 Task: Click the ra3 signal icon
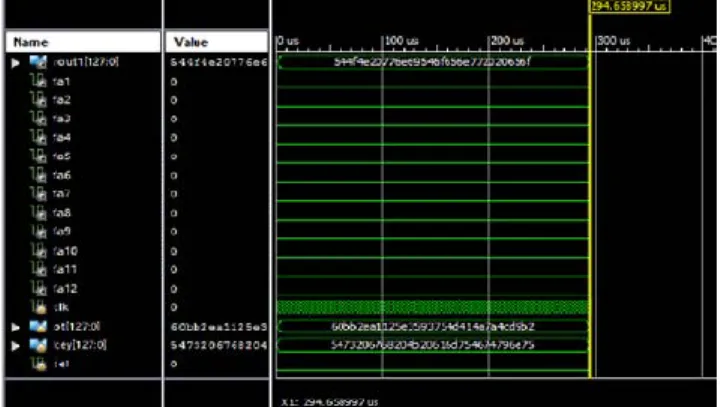[x=39, y=119]
